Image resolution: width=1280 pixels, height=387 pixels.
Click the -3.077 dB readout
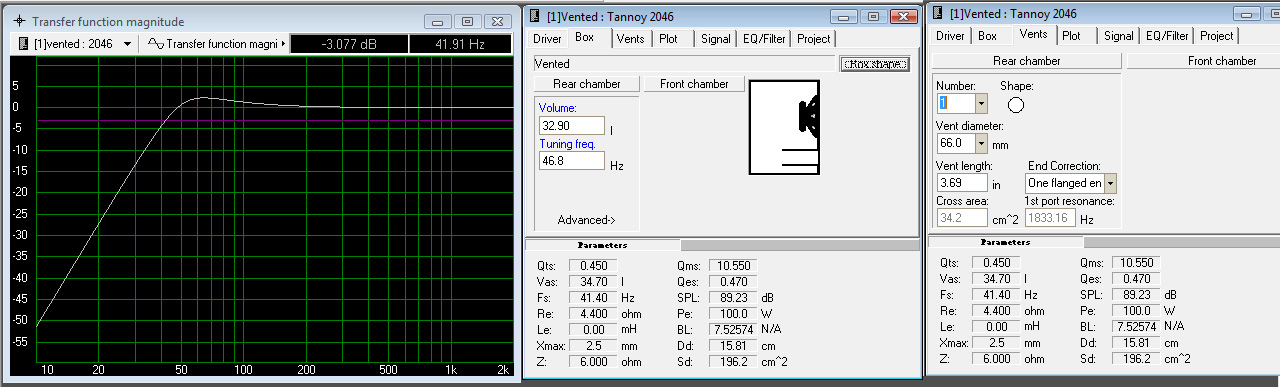pos(349,44)
